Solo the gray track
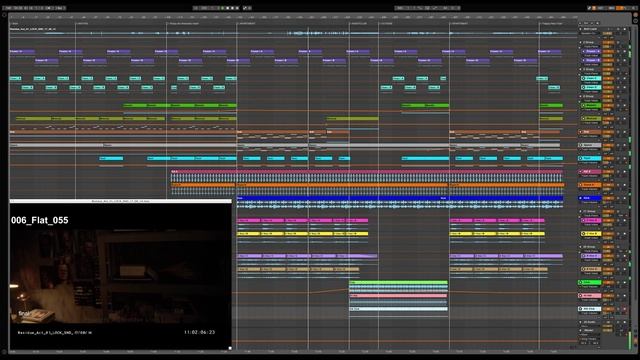 [x=618, y=145]
